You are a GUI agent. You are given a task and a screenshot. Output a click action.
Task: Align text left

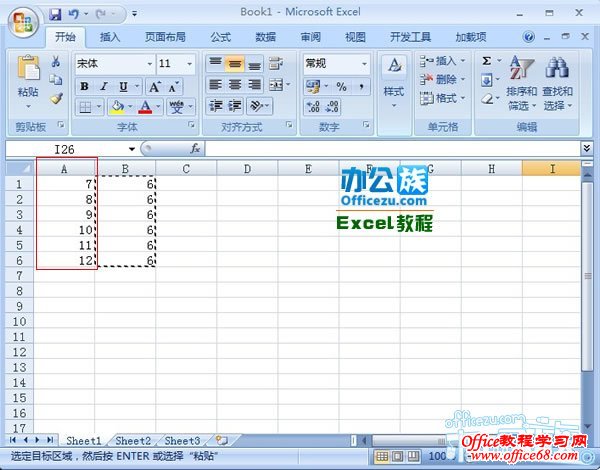tap(215, 85)
